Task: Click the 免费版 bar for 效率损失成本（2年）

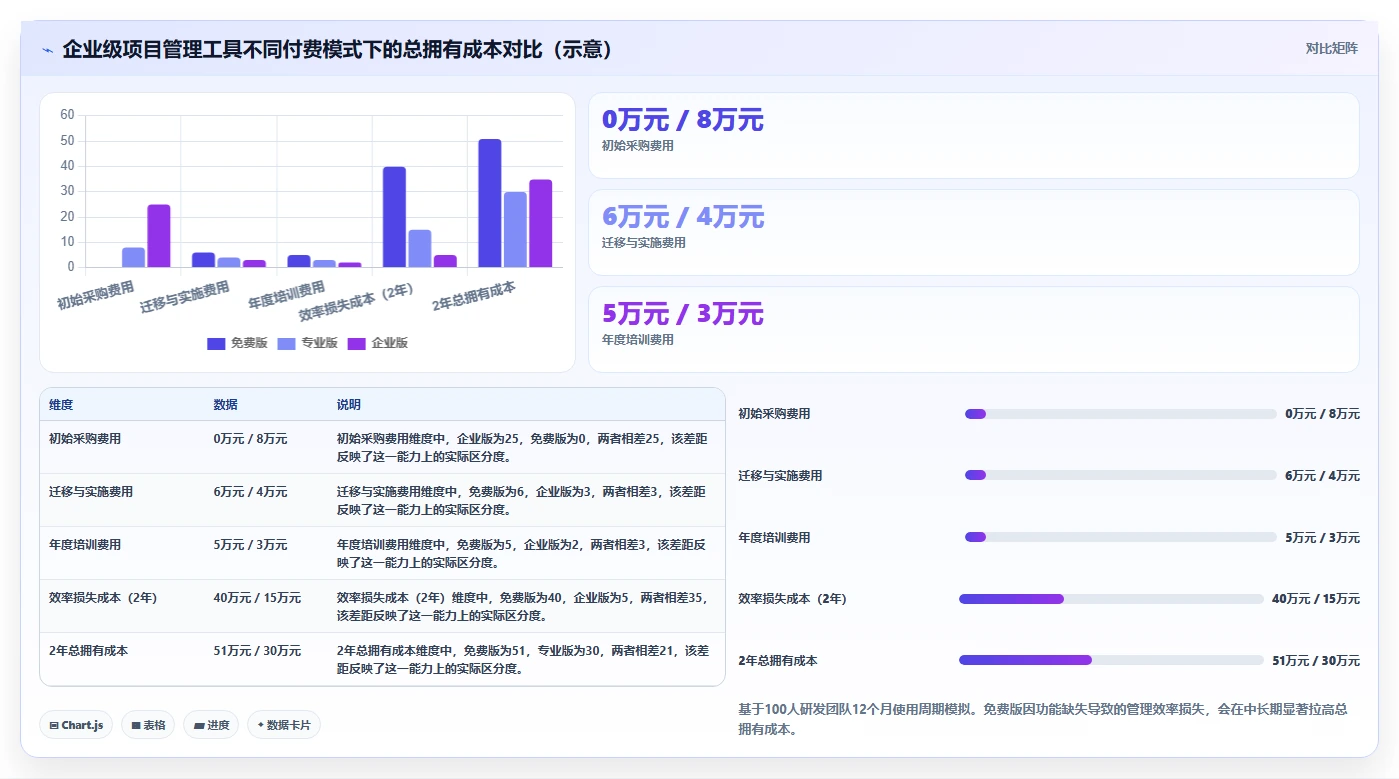Action: point(394,217)
